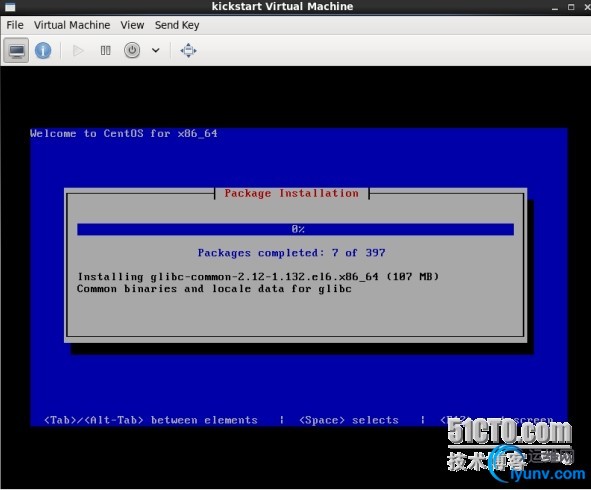
Task: Maximize the kickstart Virtual Machine window
Action: (x=571, y=7)
